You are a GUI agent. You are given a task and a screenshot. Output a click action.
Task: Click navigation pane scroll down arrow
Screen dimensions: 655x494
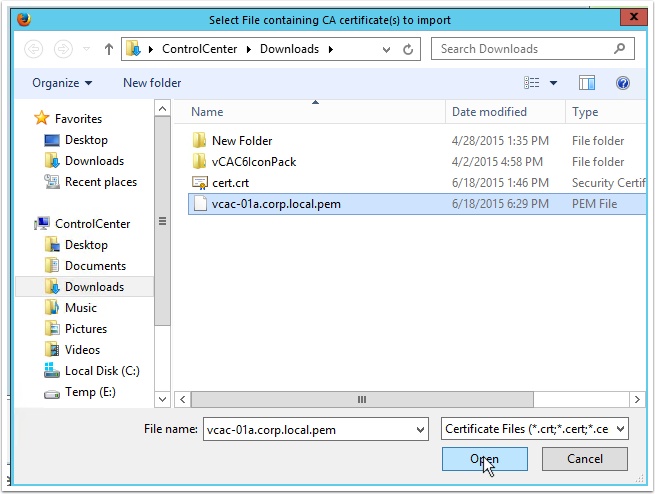coord(162,399)
